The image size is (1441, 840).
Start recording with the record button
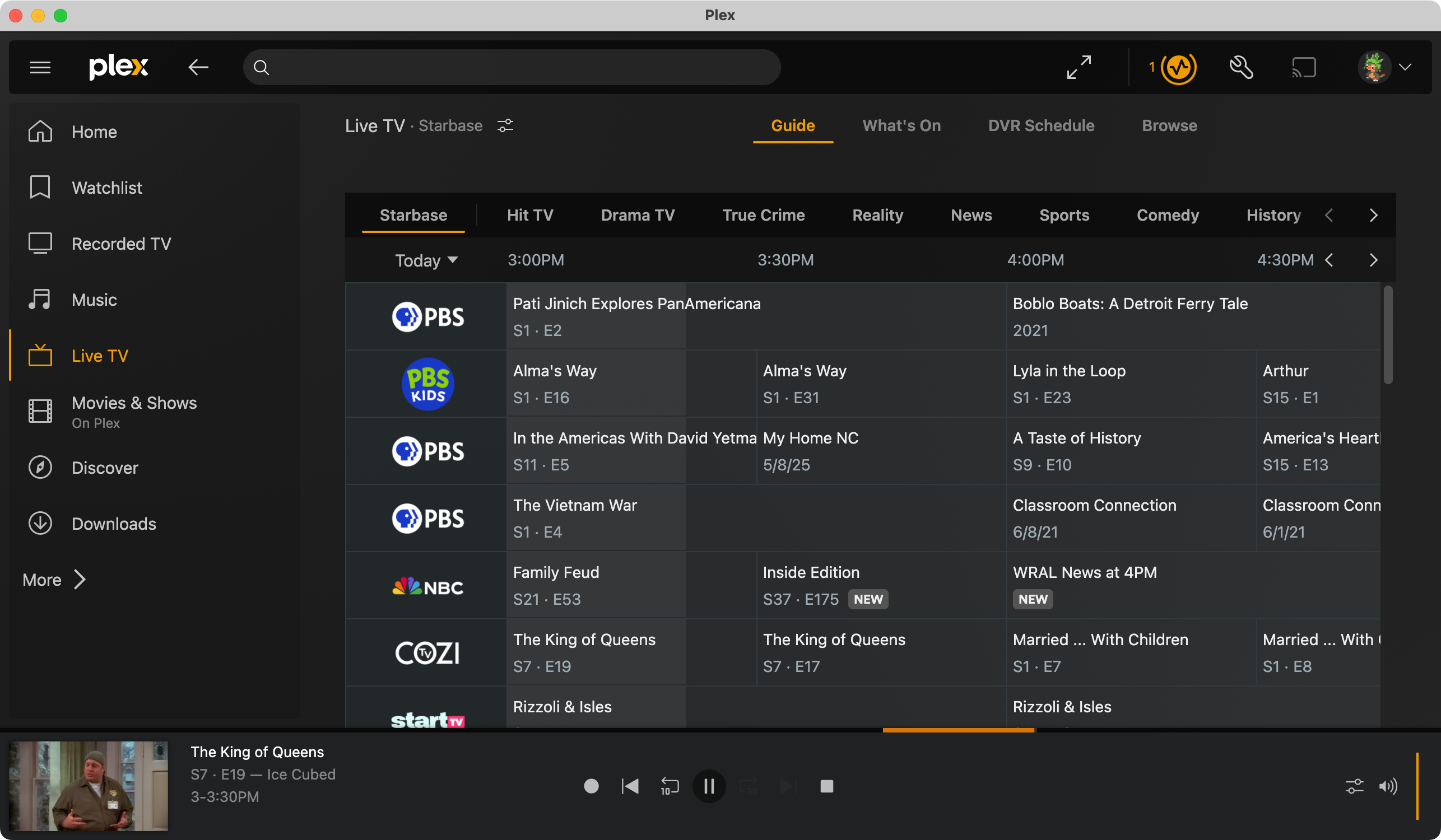click(591, 787)
